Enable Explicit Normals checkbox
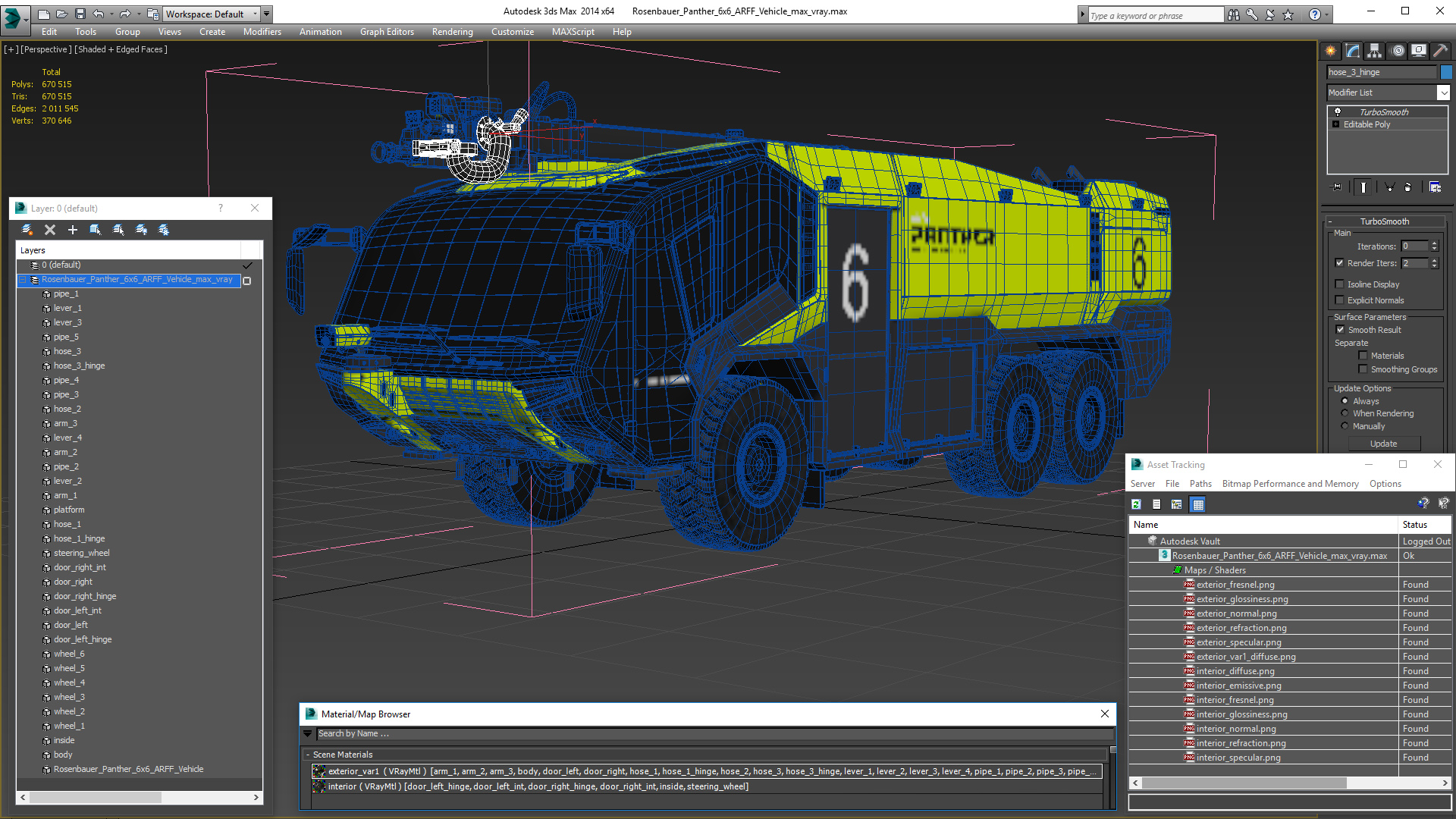This screenshot has height=819, width=1456. [1339, 300]
